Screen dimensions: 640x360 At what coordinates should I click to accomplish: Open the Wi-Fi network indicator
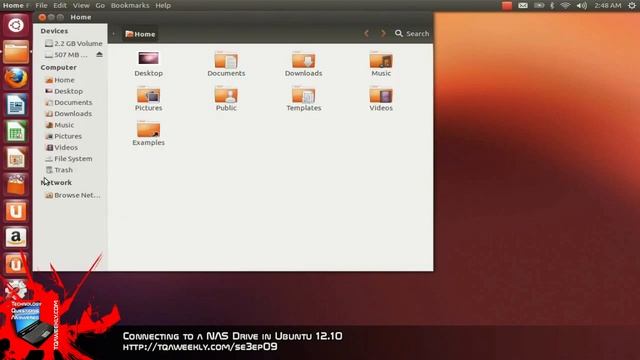click(565, 5)
